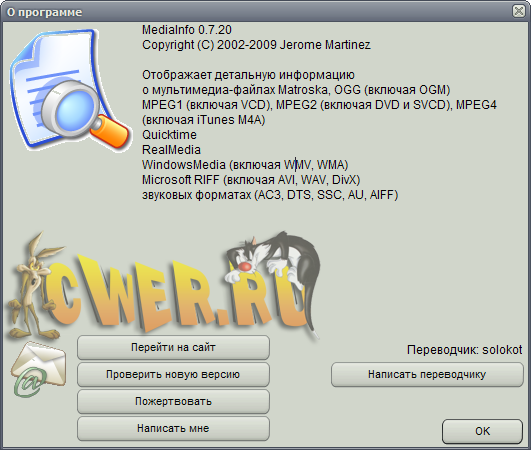Viewport: 531px width, 450px height.
Task: Click the Microsoft RIFF AVI, WAV line
Action: click(251, 180)
